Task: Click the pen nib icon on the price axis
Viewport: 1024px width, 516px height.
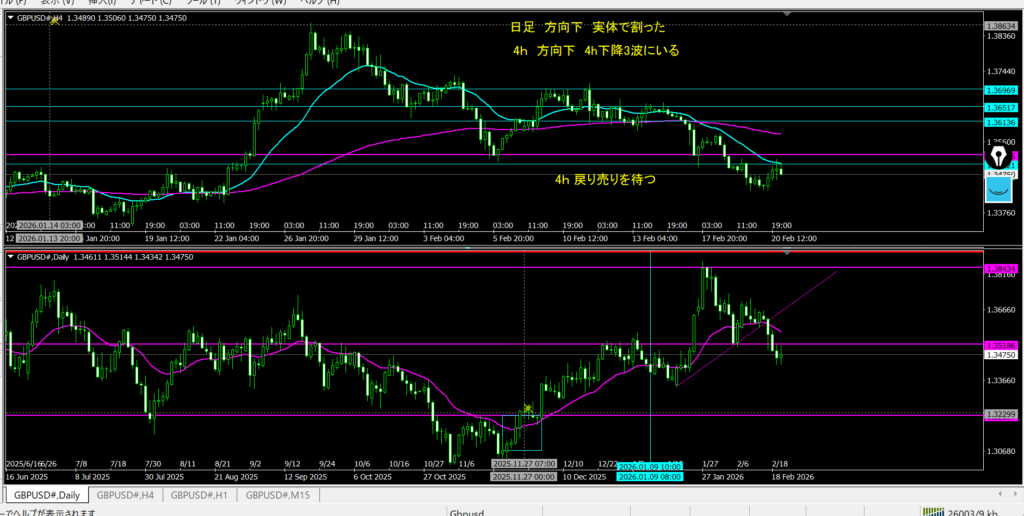Action: click(x=1000, y=156)
